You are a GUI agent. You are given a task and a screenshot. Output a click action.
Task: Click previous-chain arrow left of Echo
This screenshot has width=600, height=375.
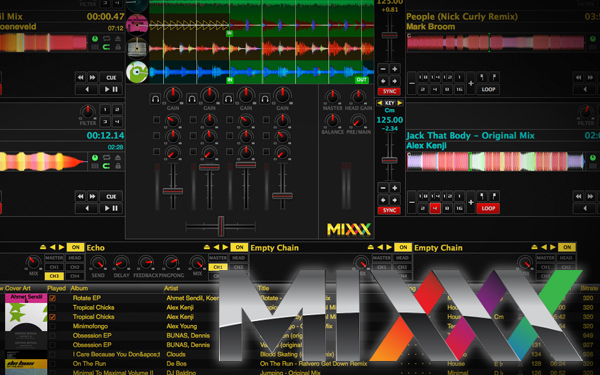pos(52,247)
